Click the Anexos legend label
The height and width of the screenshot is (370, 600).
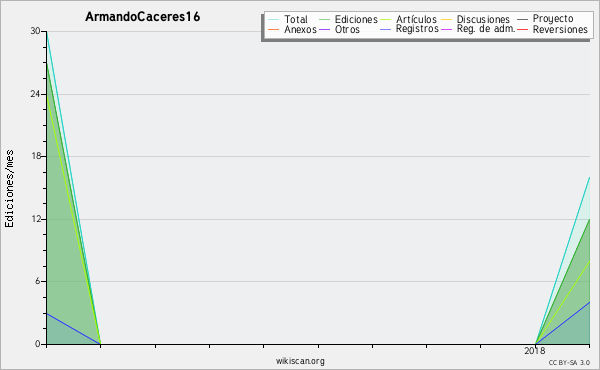(300, 29)
